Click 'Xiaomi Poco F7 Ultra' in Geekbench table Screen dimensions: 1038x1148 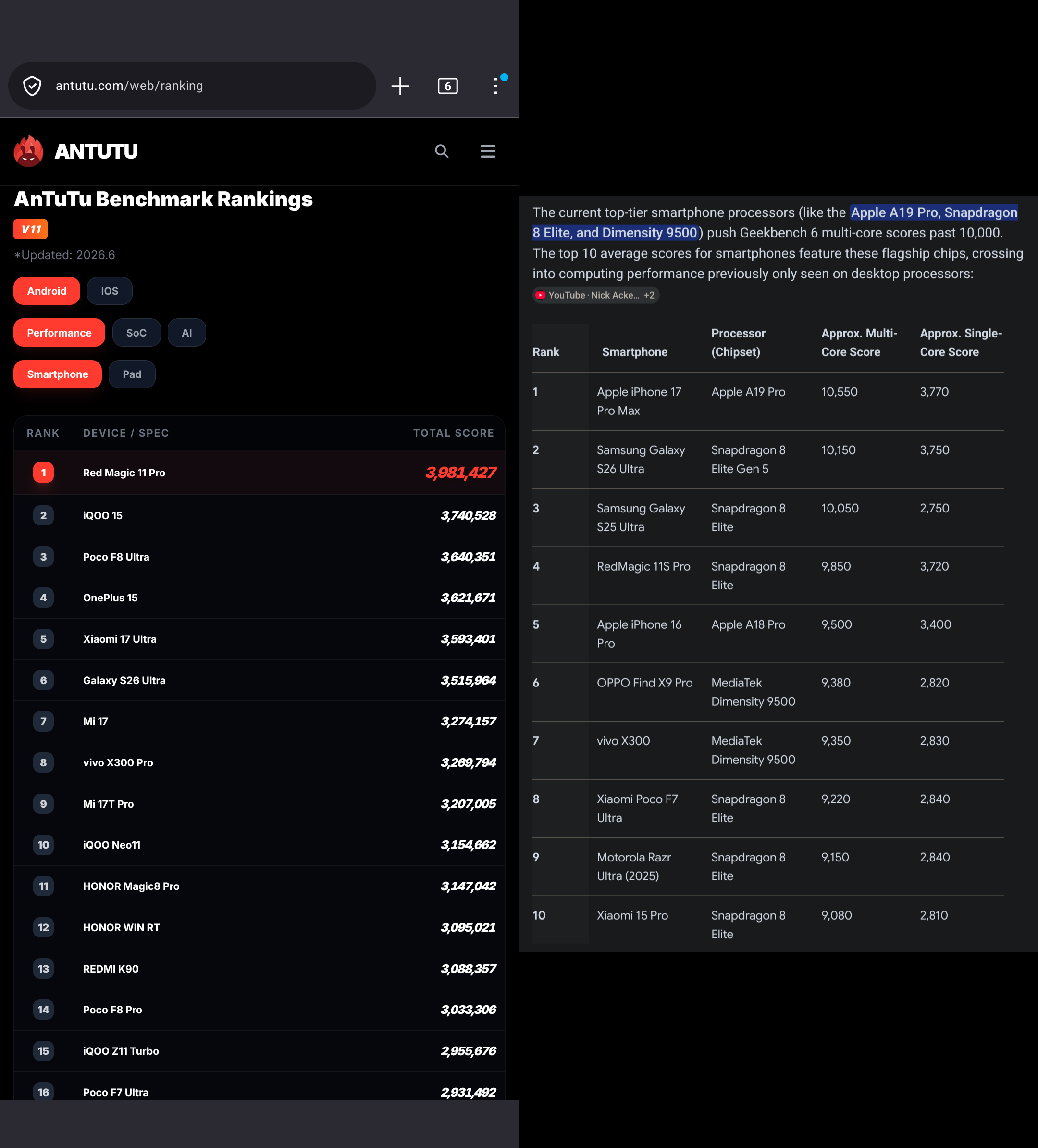637,809
